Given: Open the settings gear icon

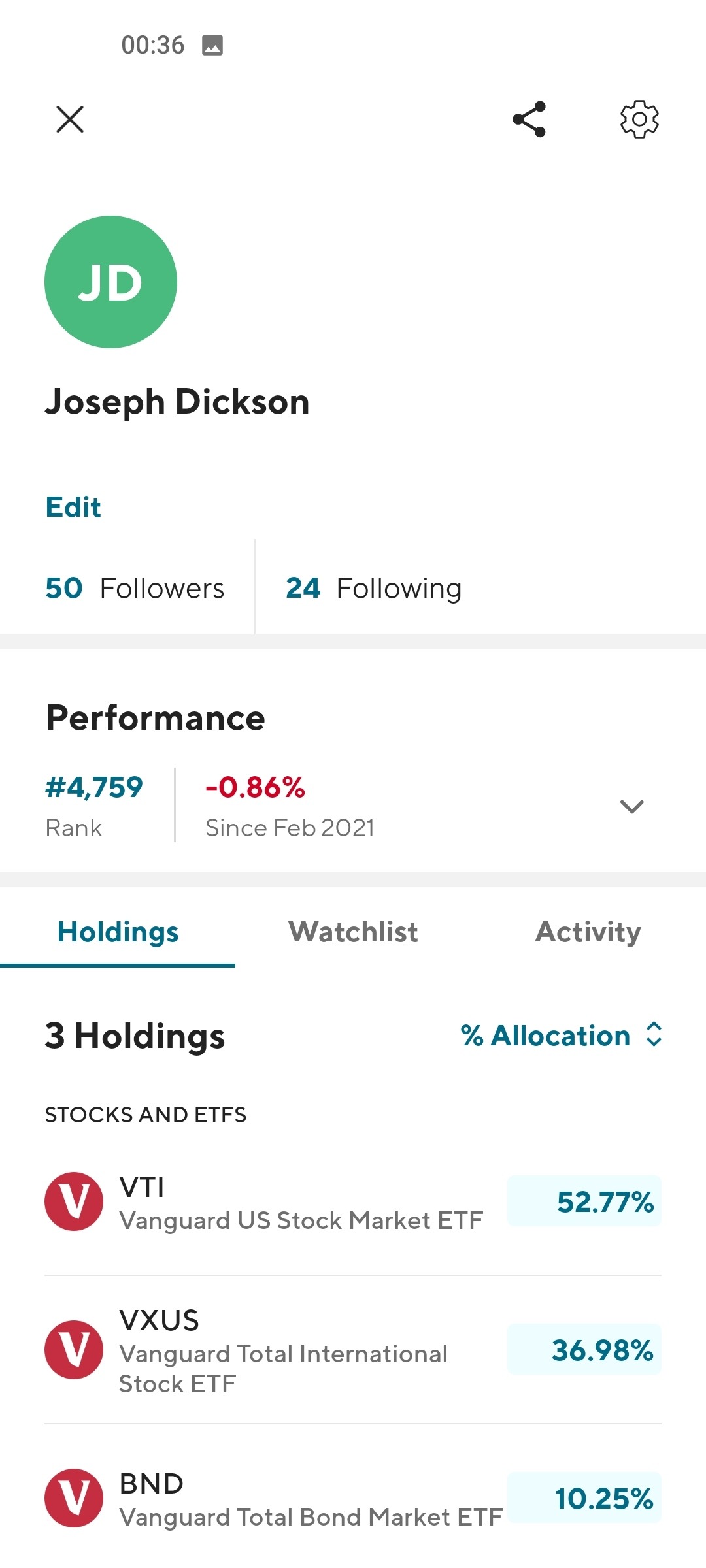Looking at the screenshot, I should [x=639, y=119].
